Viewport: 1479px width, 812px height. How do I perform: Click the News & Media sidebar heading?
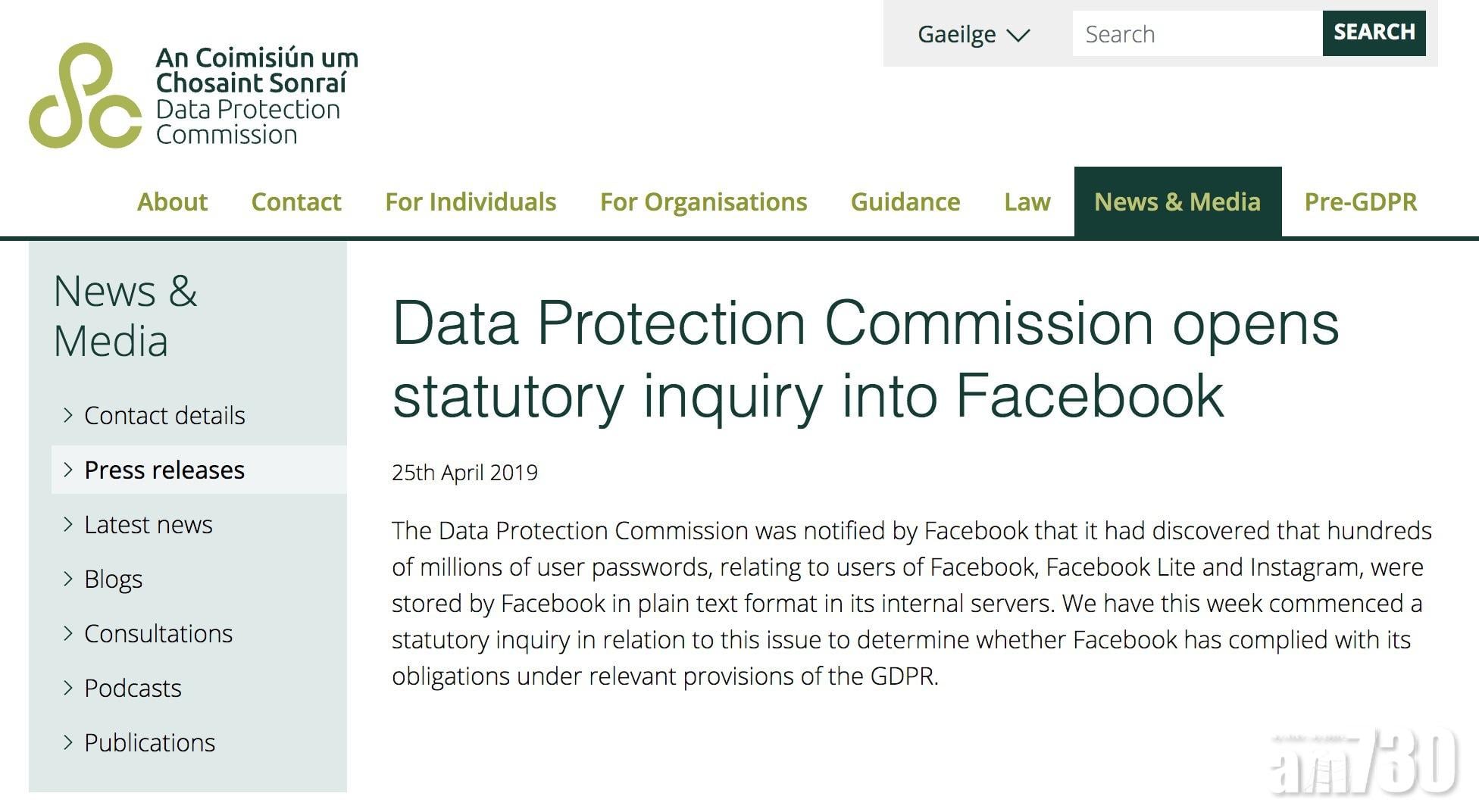coord(125,316)
